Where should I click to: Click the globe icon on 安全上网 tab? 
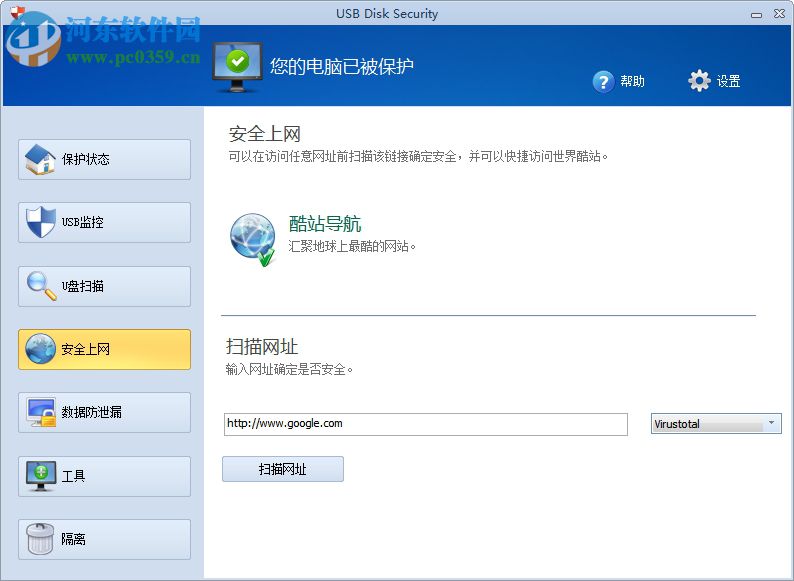[40, 348]
